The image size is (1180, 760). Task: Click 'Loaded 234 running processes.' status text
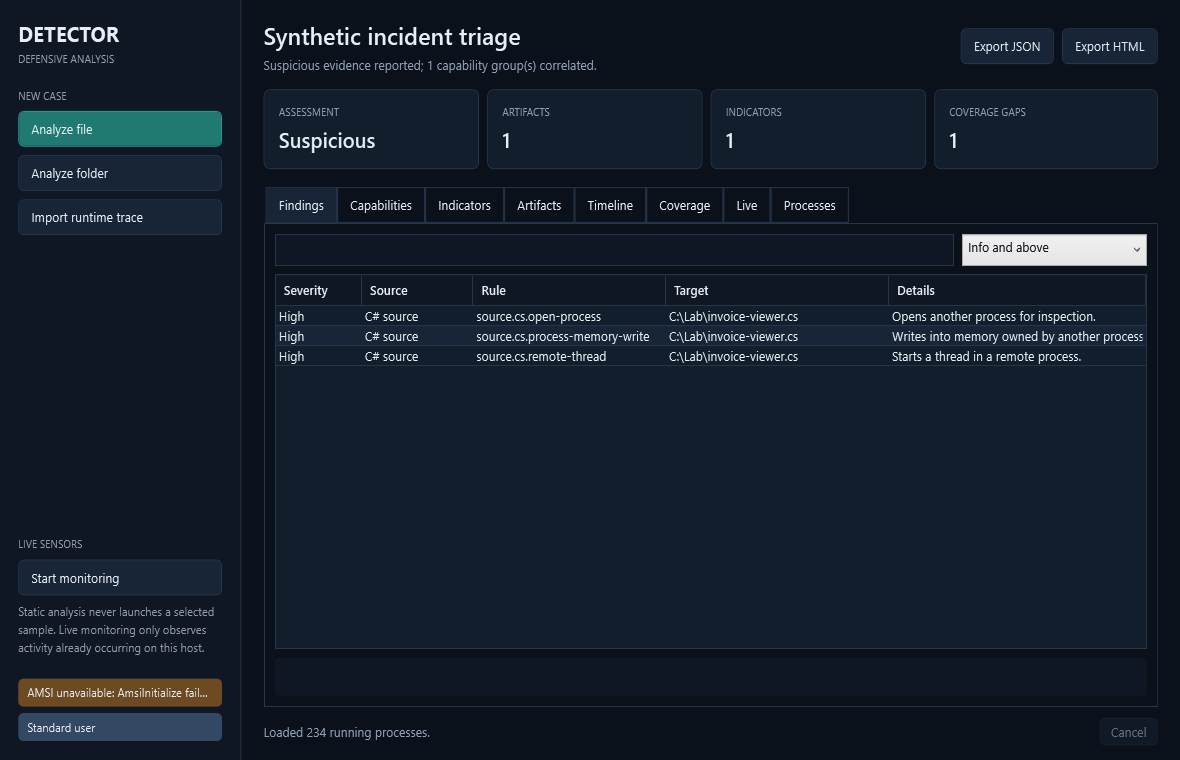(347, 732)
